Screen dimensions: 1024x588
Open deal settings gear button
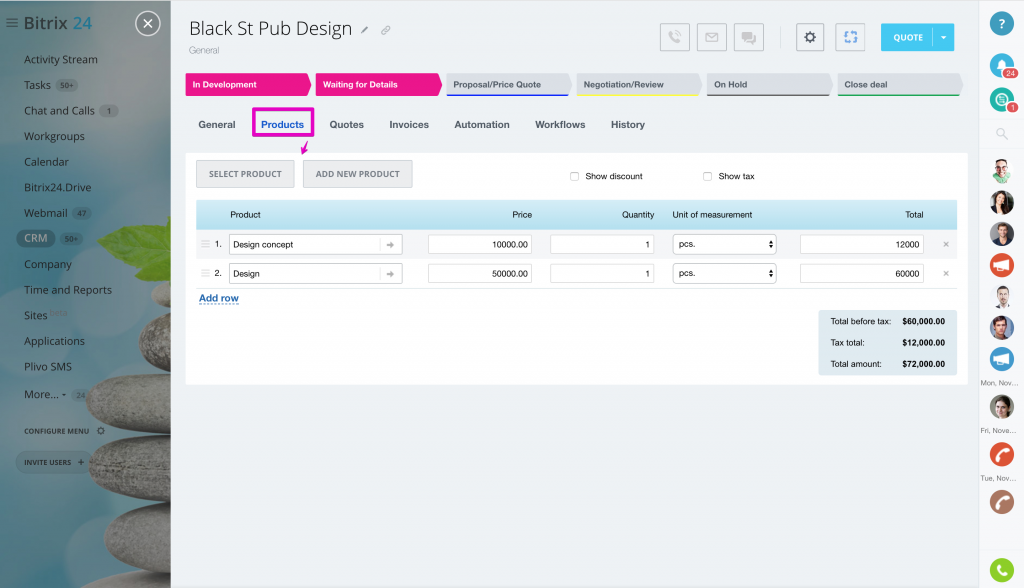click(810, 37)
